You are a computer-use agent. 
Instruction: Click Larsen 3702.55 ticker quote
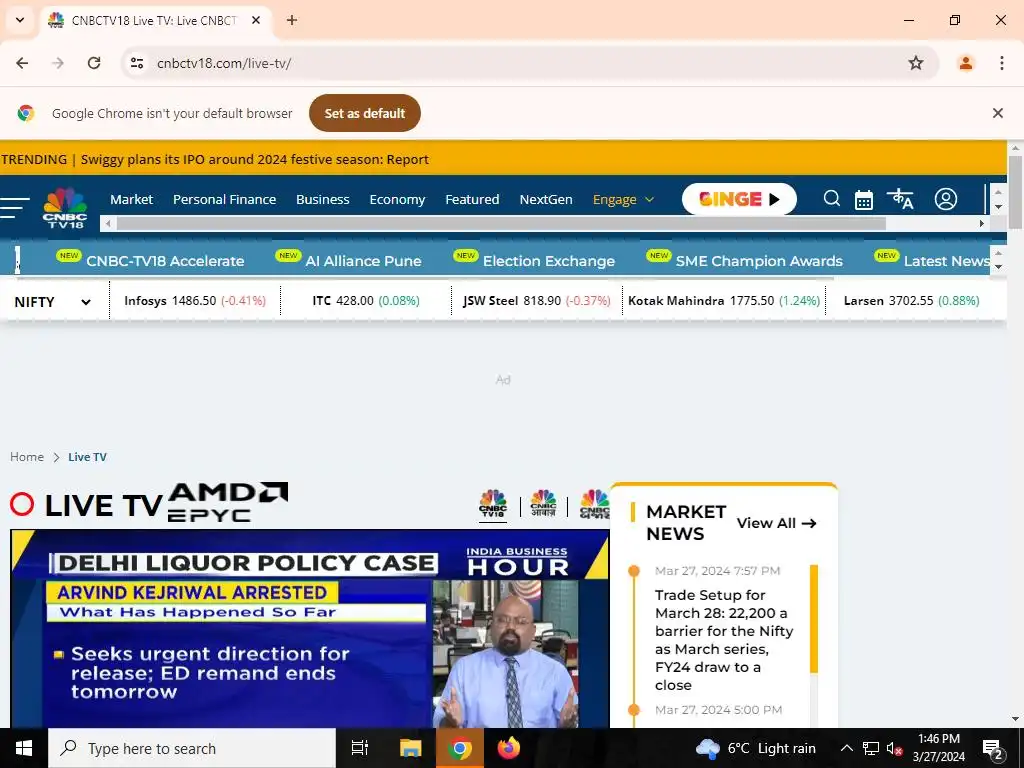click(912, 300)
